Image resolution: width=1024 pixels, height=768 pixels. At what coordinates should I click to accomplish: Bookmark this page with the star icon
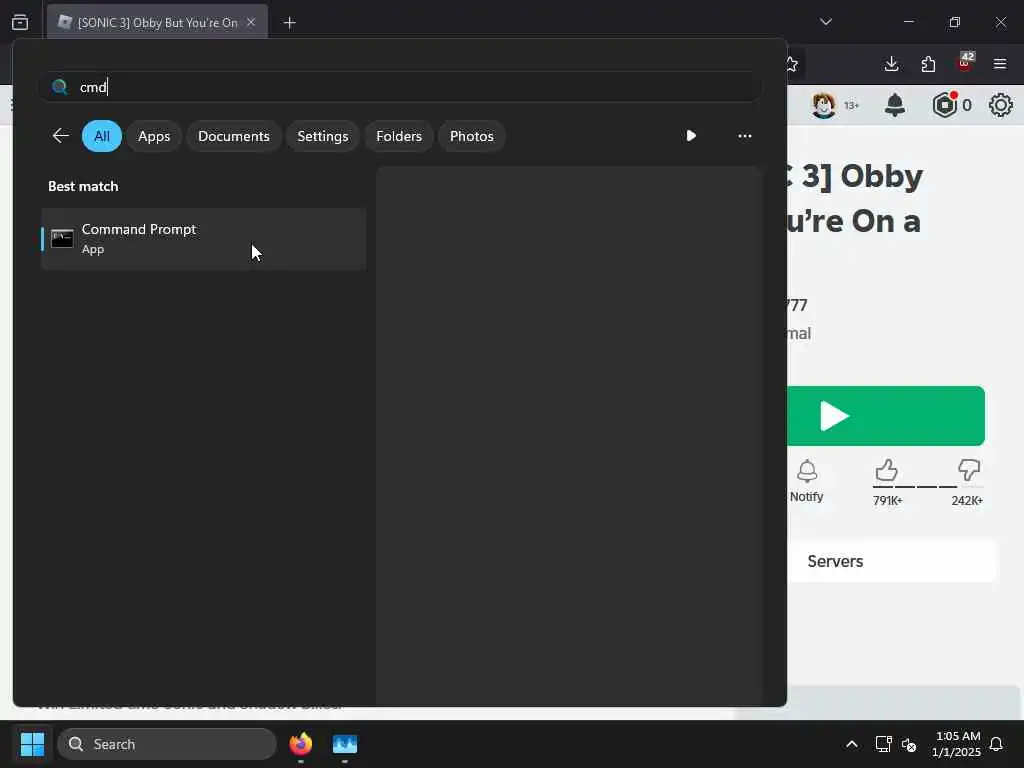point(792,64)
